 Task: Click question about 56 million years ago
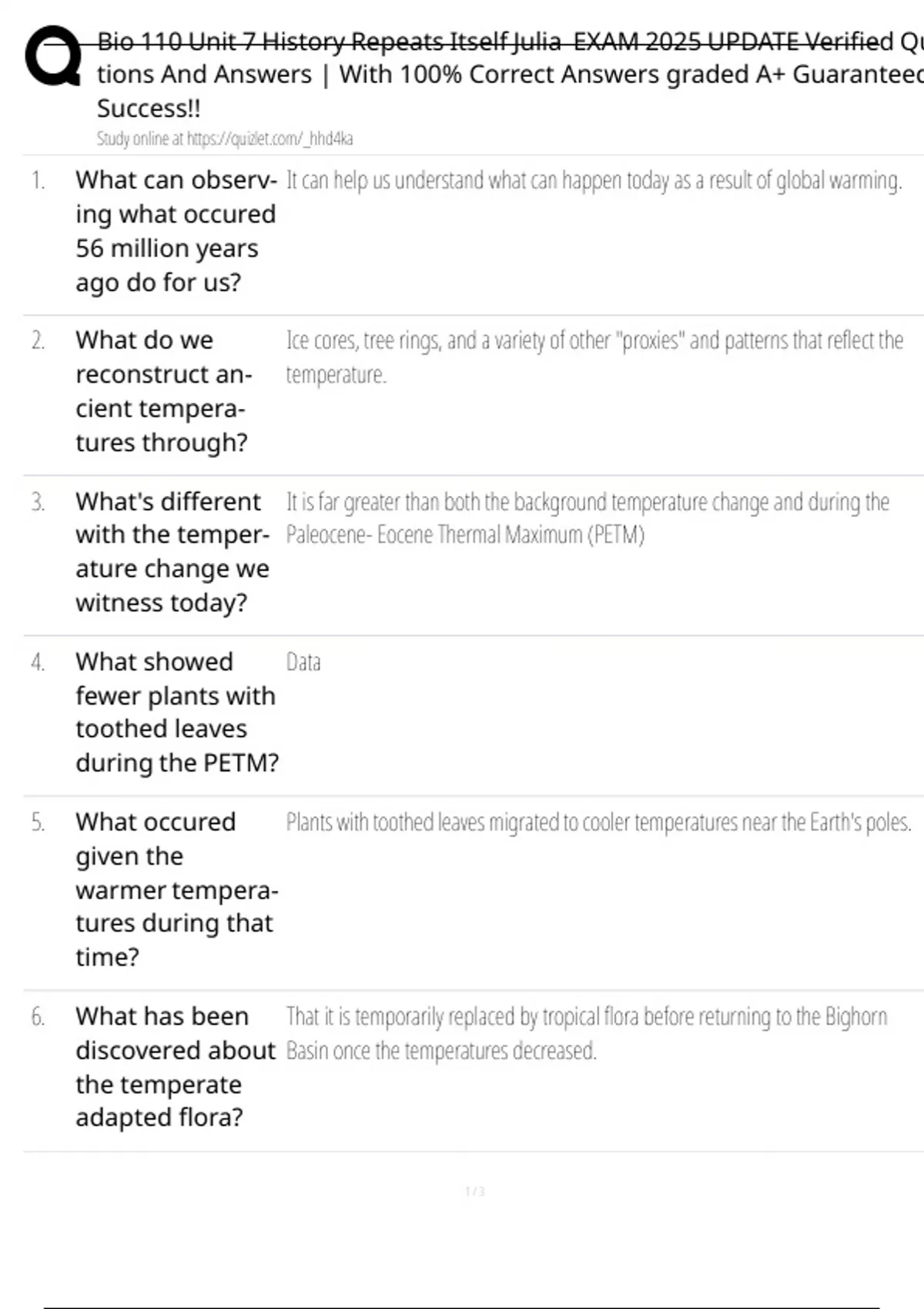[176, 231]
